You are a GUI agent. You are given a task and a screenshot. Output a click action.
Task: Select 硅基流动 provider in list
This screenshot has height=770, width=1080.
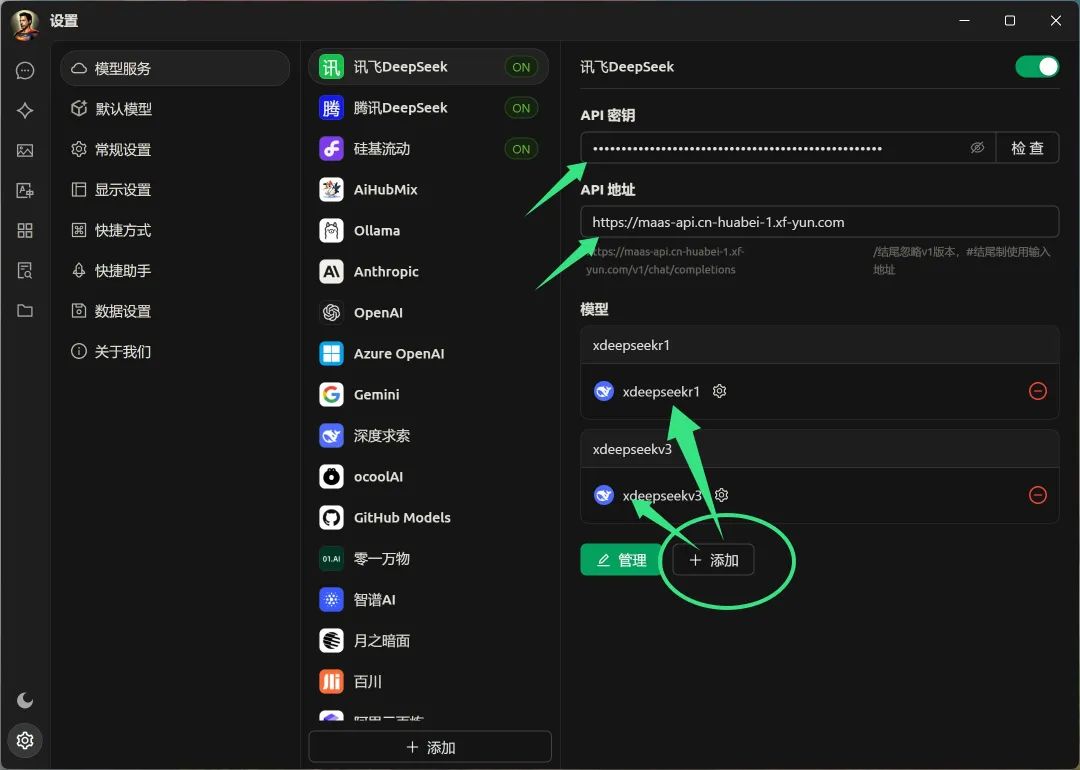click(428, 149)
